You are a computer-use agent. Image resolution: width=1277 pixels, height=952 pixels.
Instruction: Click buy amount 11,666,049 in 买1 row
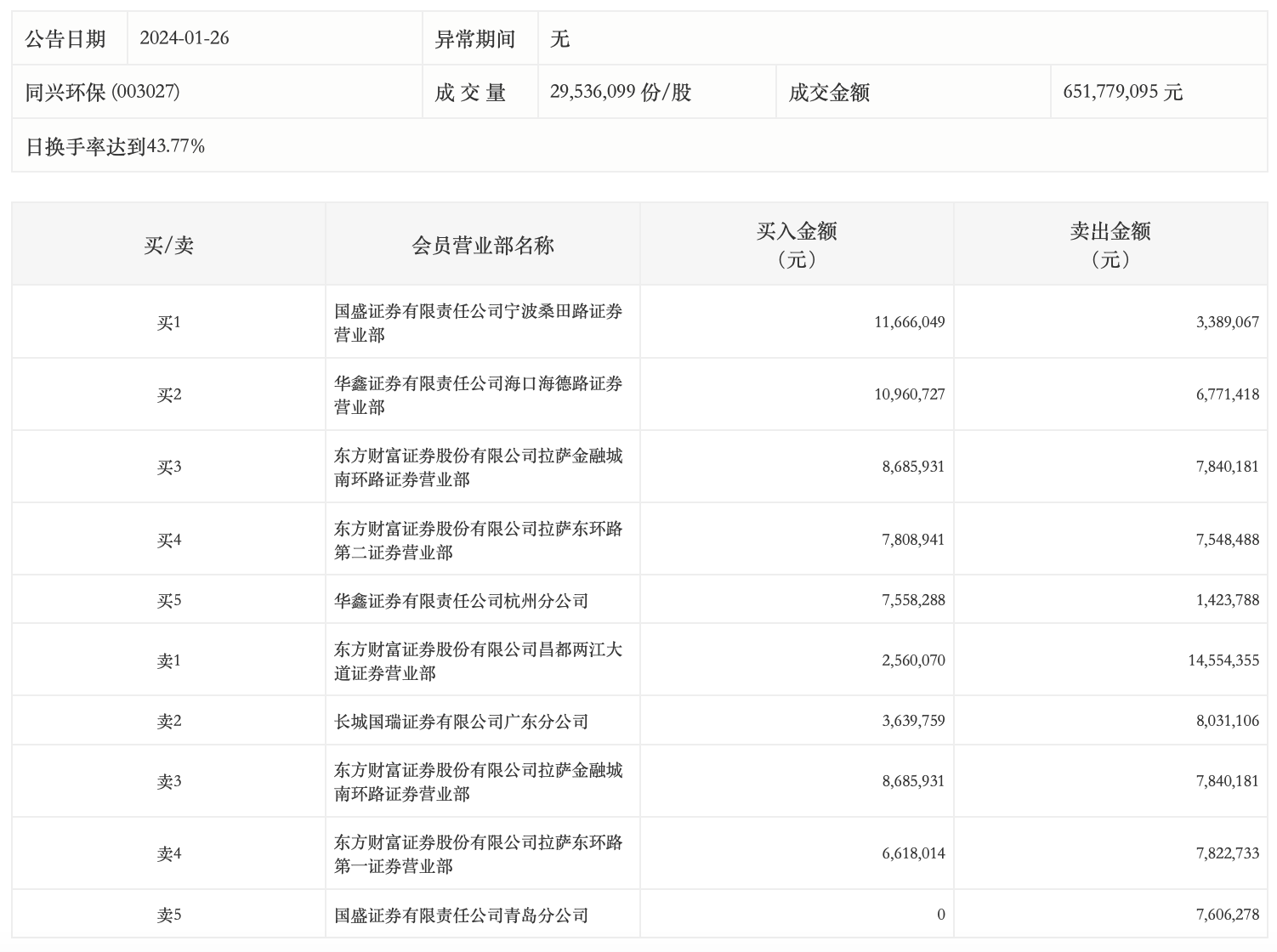pos(909,322)
